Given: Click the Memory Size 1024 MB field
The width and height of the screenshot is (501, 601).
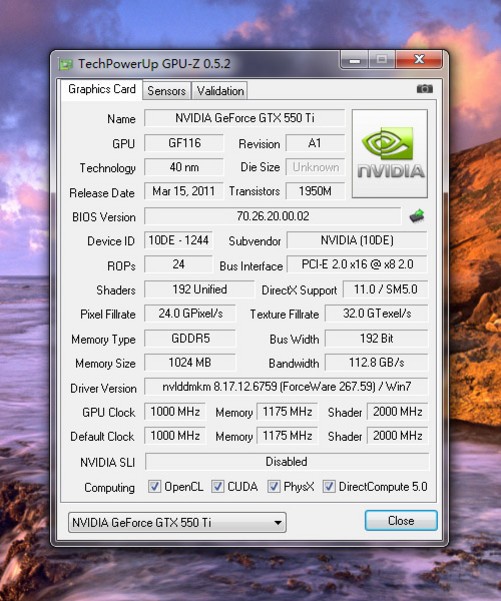Looking at the screenshot, I should (190, 363).
